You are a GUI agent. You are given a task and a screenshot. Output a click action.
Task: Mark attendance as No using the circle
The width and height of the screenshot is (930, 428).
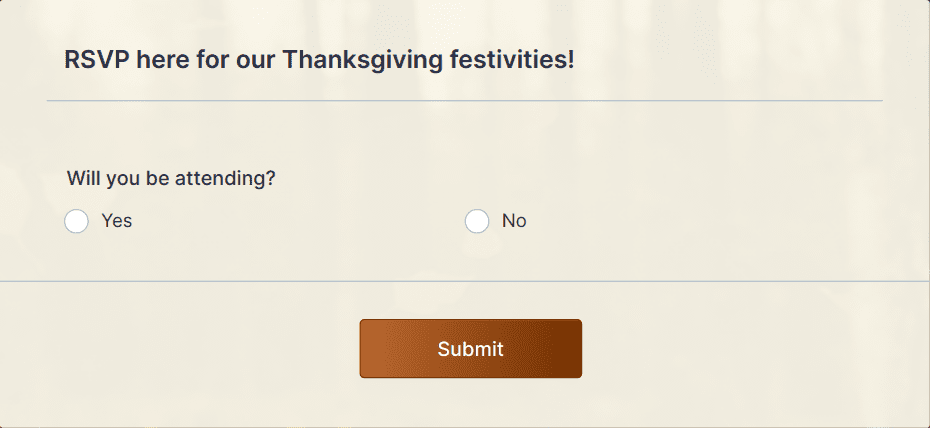coord(477,221)
